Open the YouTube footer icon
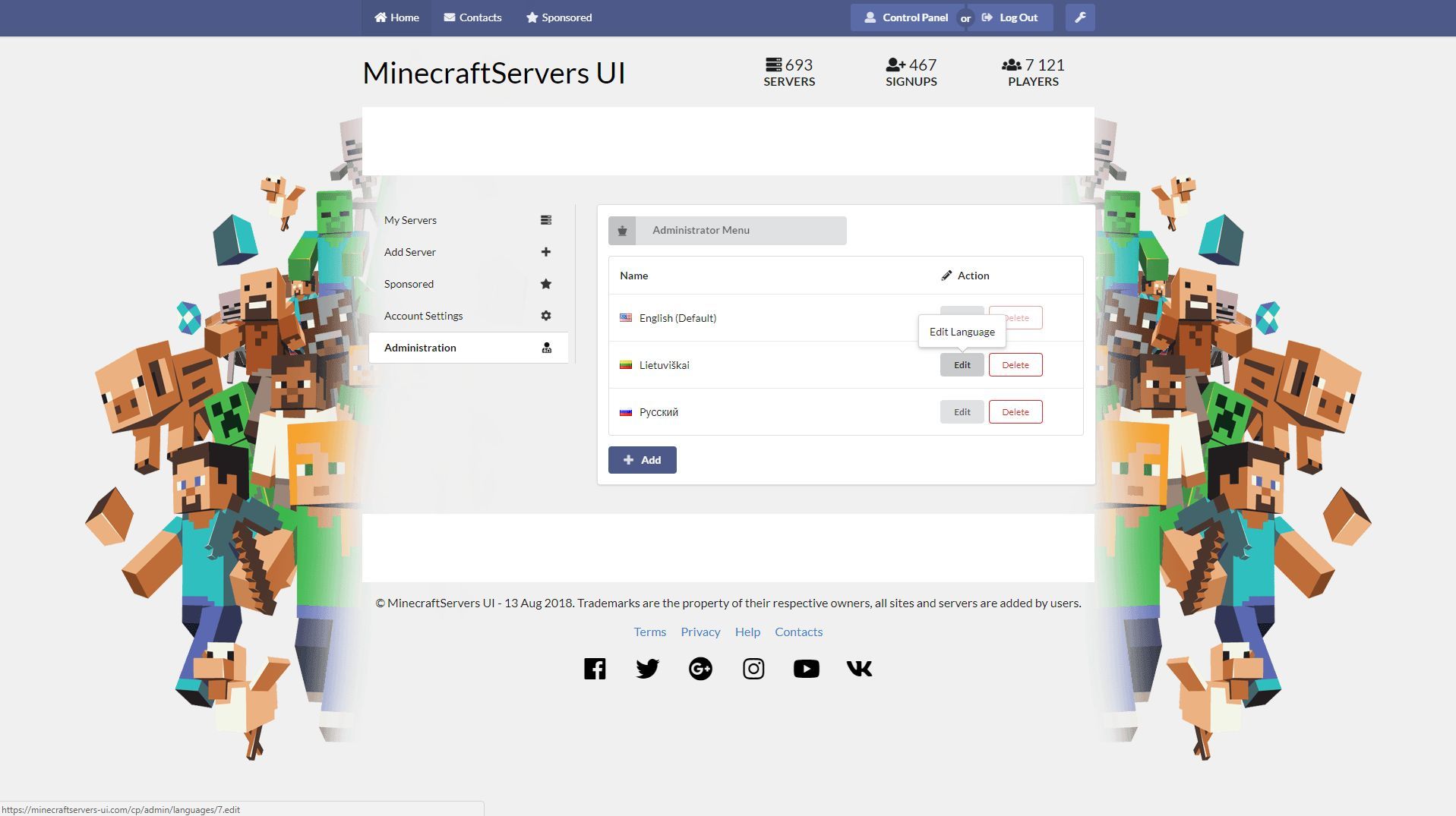This screenshot has height=816, width=1456. point(807,669)
